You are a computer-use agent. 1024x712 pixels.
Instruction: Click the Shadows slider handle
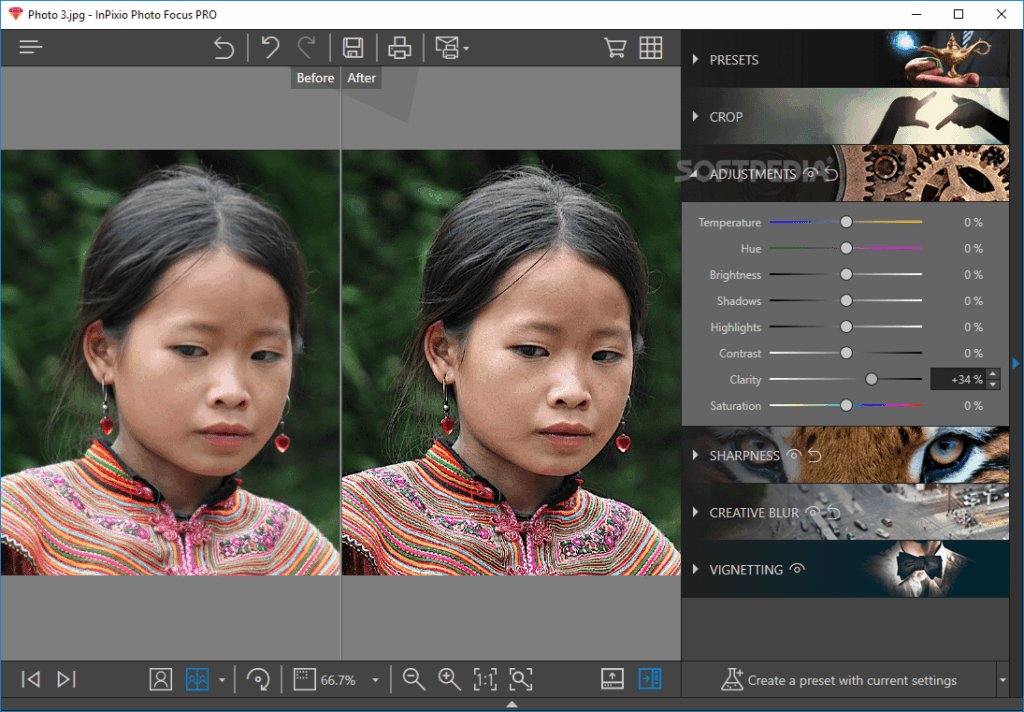coord(846,300)
